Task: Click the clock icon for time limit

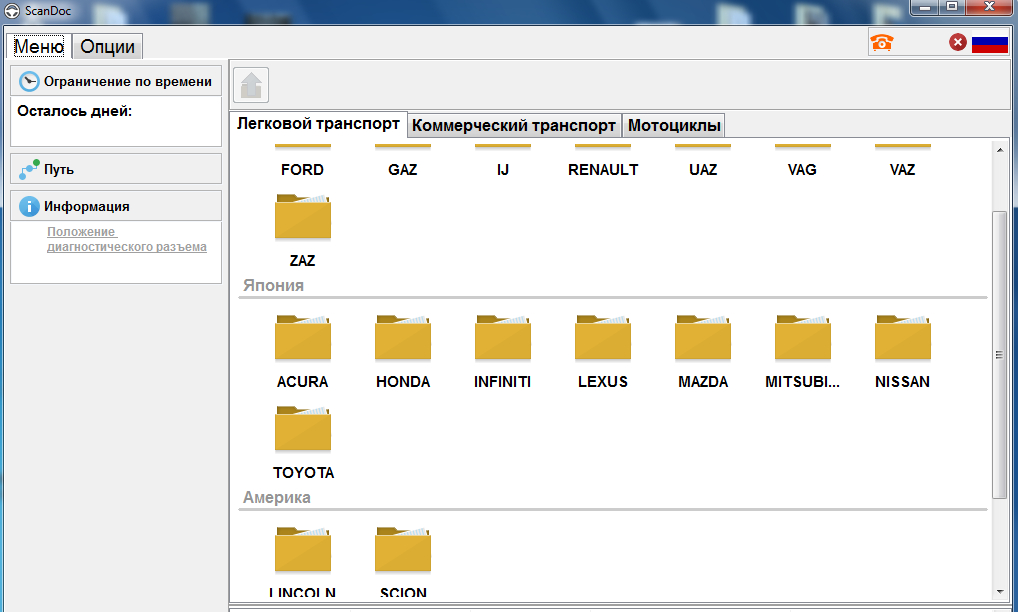Action: click(x=29, y=81)
